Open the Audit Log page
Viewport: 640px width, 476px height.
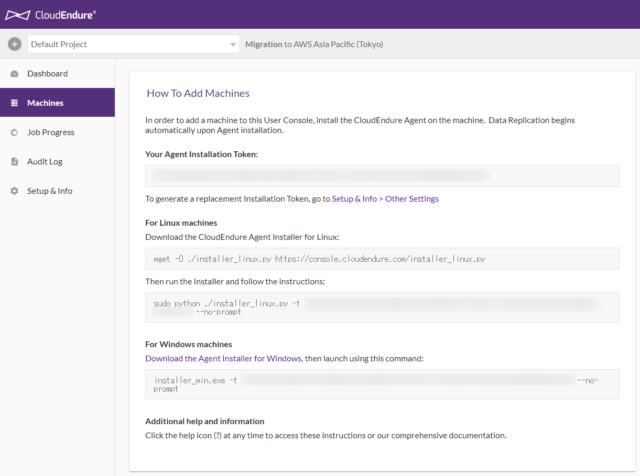[x=57, y=162]
